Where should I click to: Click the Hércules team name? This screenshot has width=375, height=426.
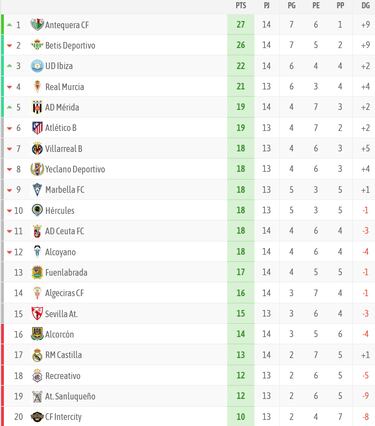click(x=60, y=211)
